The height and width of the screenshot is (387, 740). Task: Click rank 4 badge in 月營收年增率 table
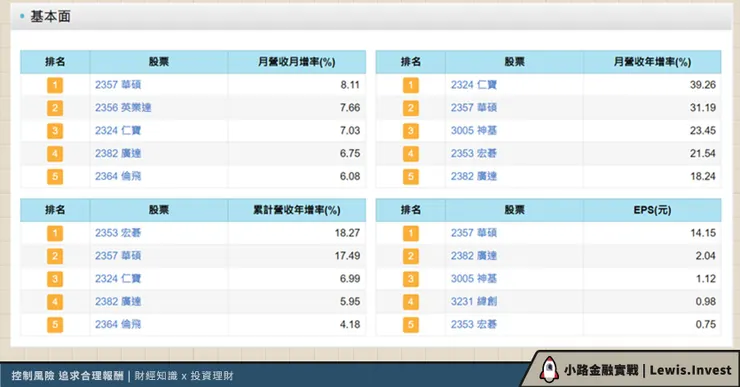point(411,154)
